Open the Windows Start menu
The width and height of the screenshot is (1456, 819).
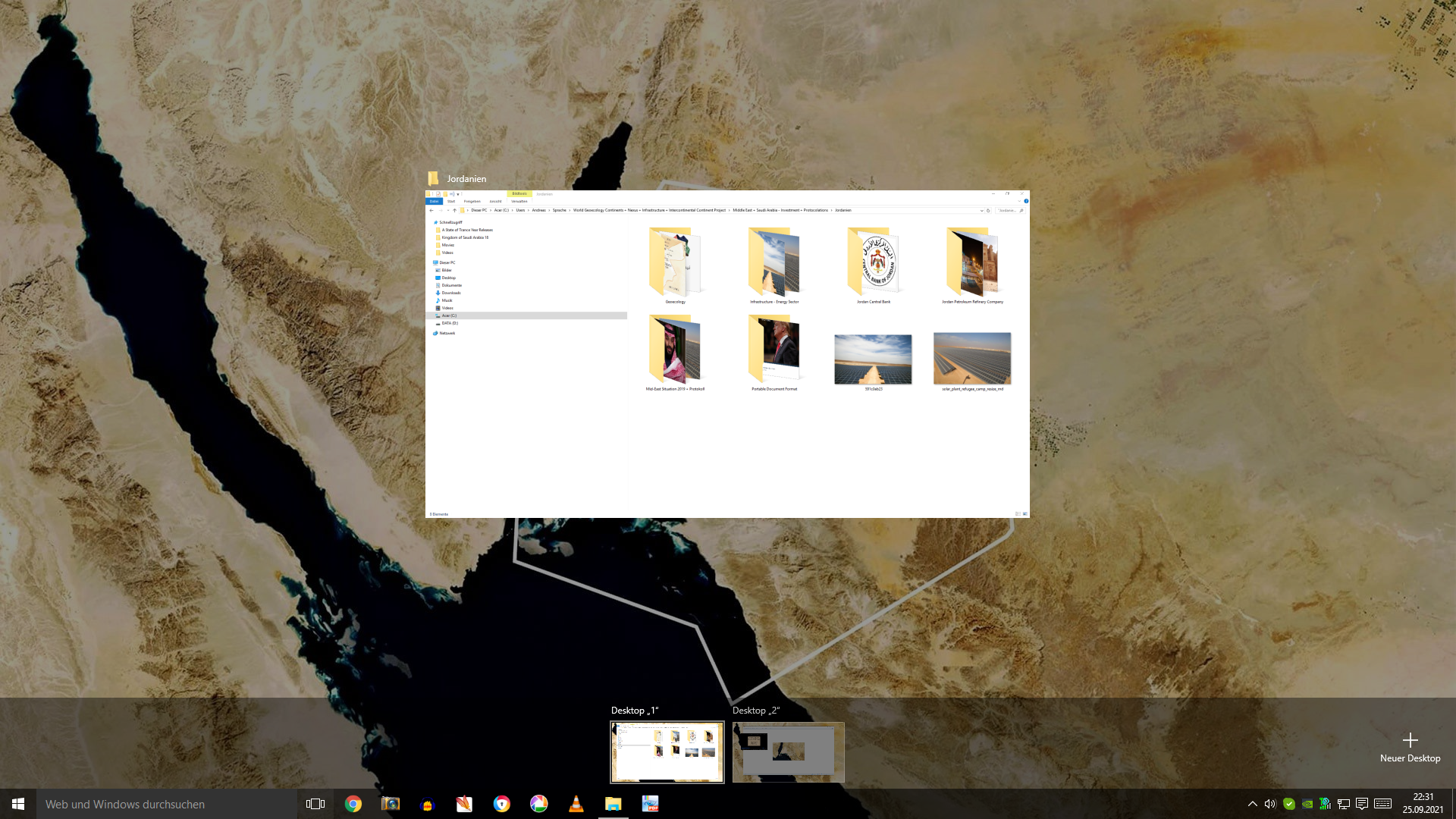[x=18, y=804]
